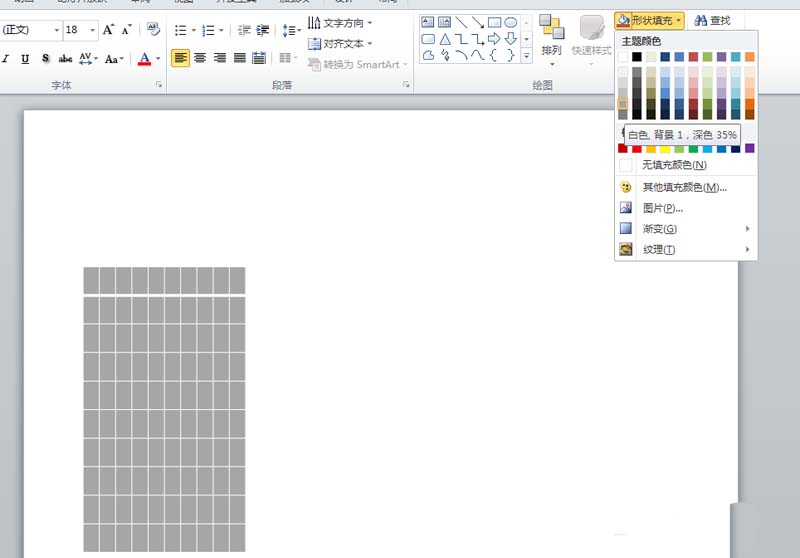This screenshot has height=558, width=800.
Task: Select the gray table on slide
Action: 164,410
